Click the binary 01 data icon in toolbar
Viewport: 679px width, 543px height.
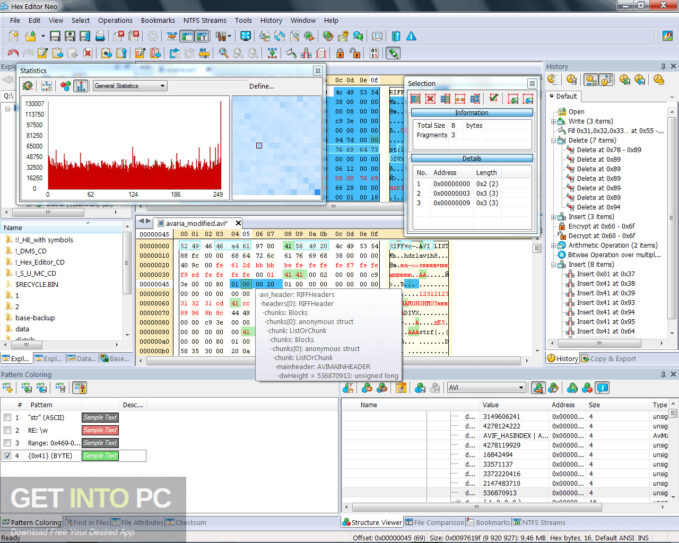[x=374, y=53]
